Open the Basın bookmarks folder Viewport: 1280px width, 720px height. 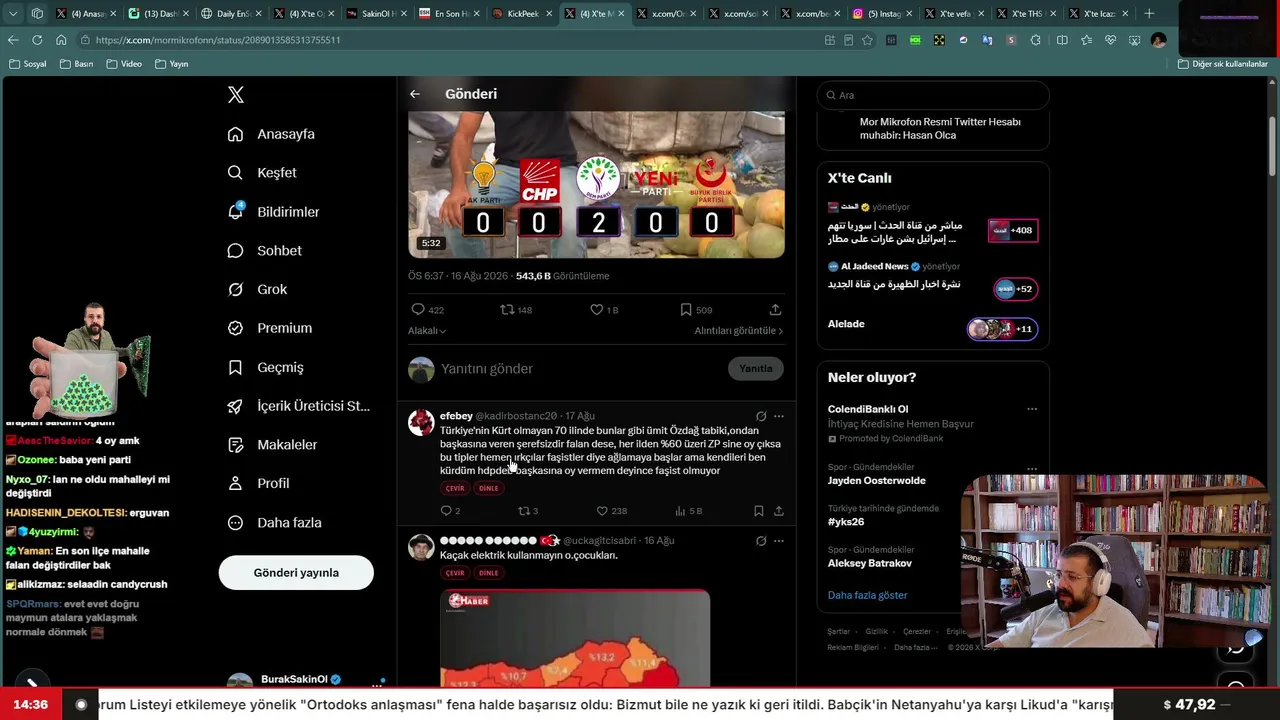pyautogui.click(x=77, y=64)
